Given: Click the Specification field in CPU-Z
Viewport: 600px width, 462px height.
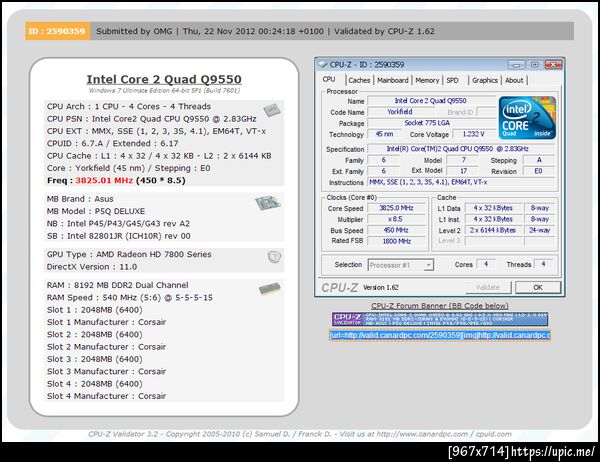Looking at the screenshot, I should coord(461,149).
